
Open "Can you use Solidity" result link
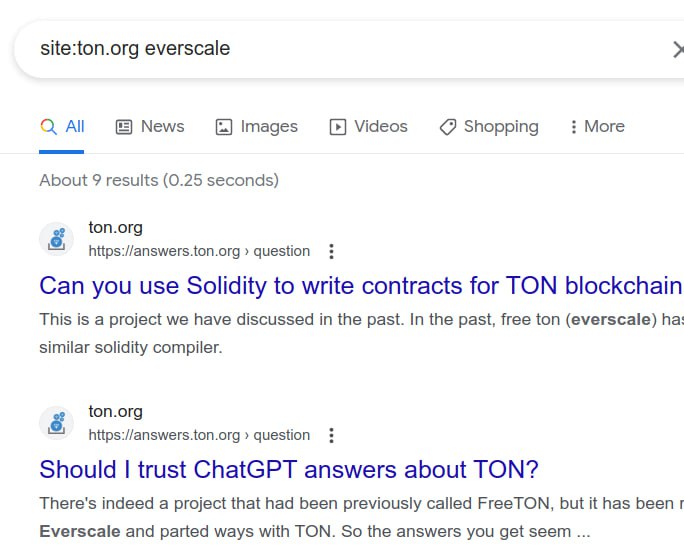[360, 286]
